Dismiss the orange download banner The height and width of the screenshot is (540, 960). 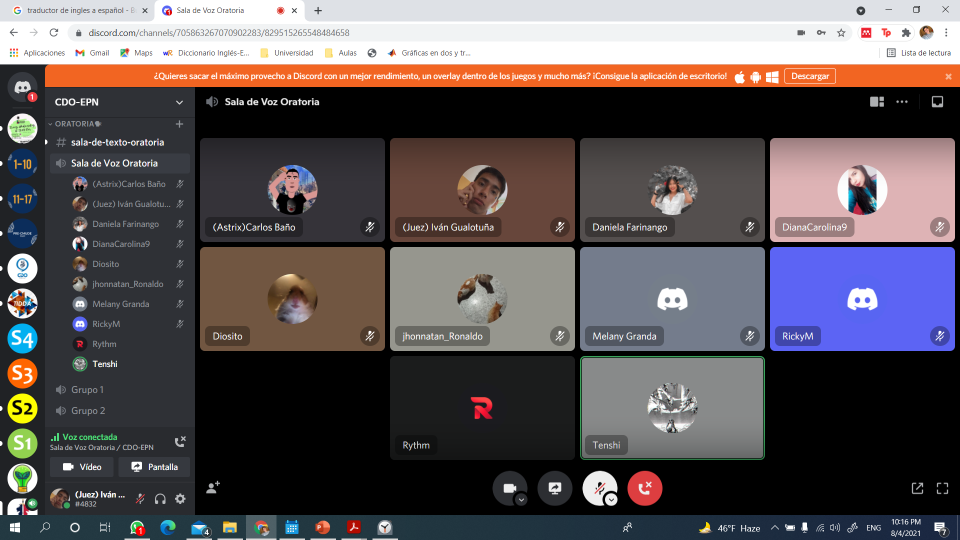948,77
